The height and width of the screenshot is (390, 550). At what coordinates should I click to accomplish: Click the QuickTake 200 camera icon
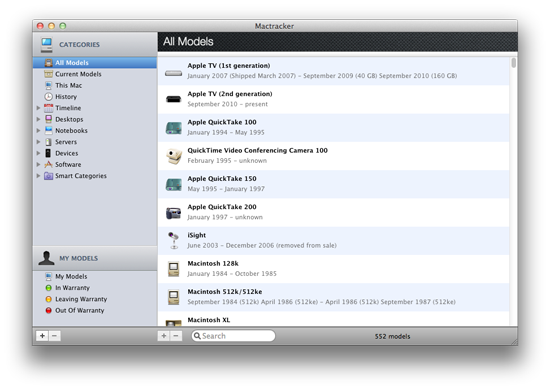point(174,213)
